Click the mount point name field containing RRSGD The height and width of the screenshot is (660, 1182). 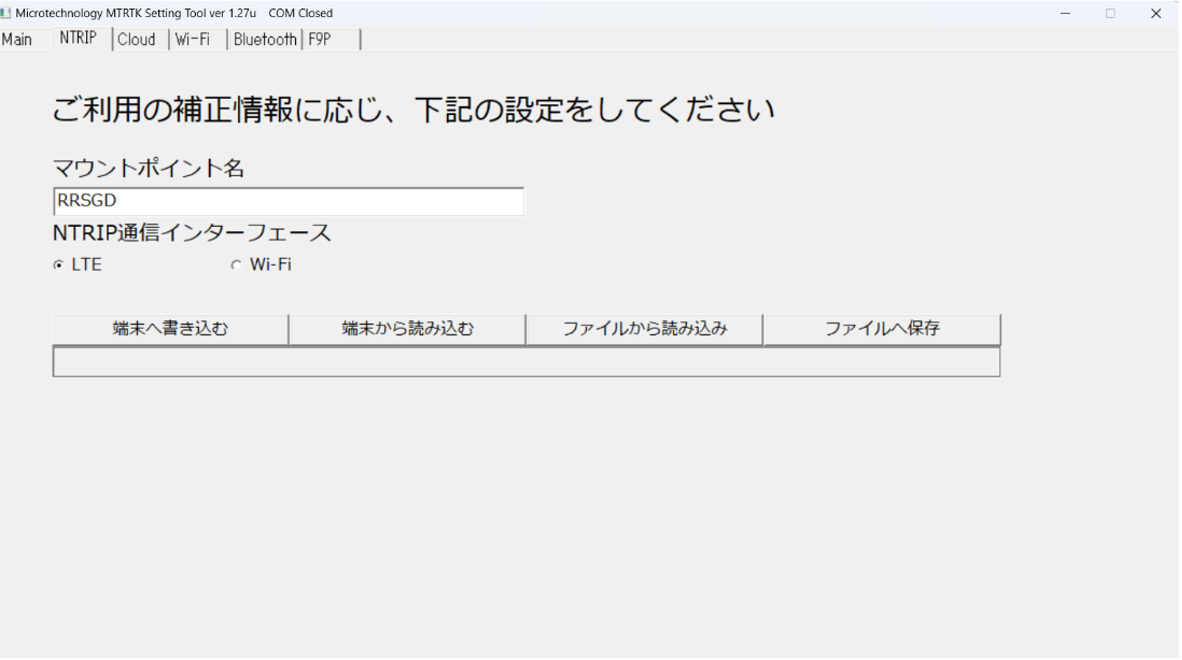point(288,201)
